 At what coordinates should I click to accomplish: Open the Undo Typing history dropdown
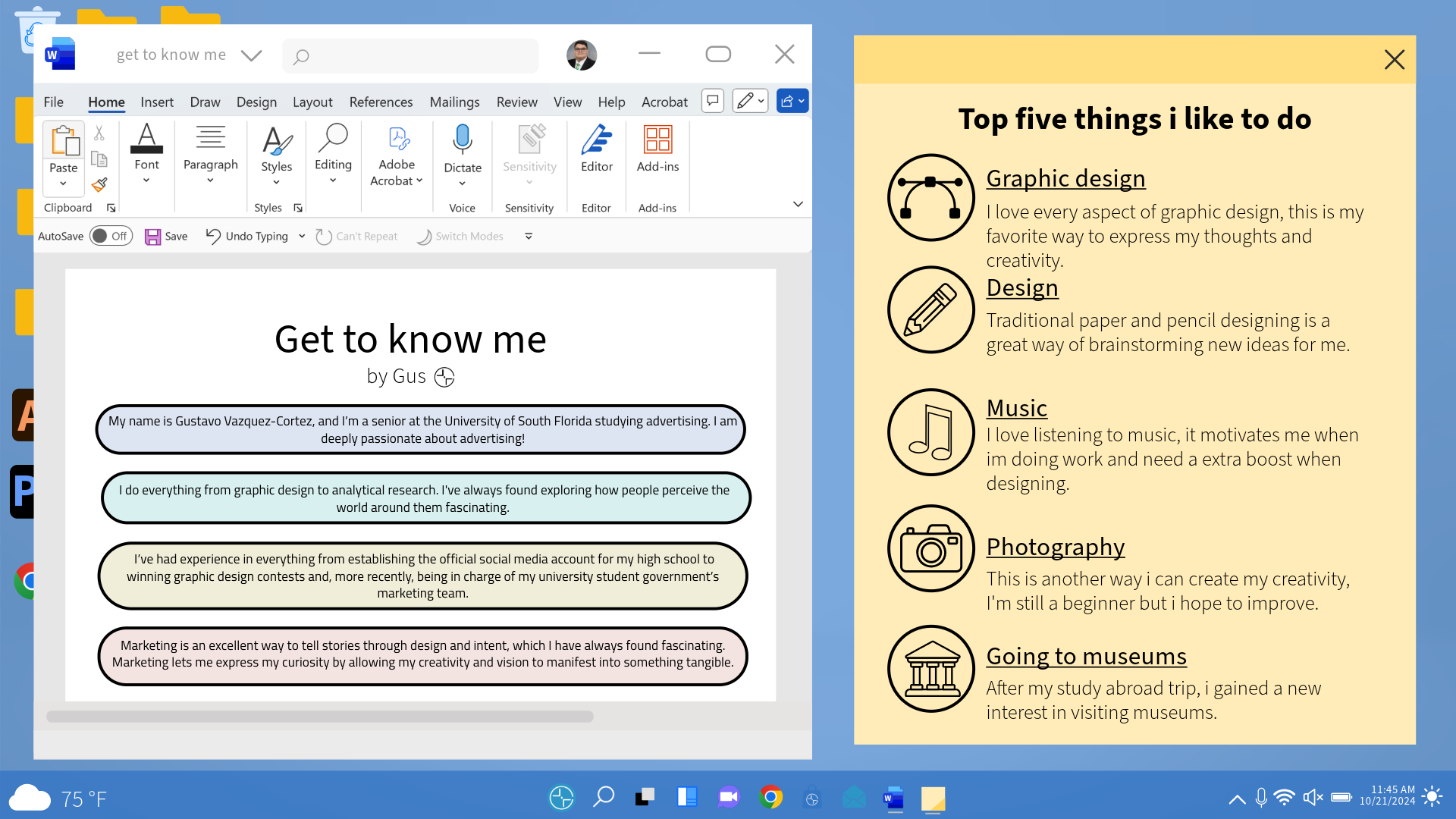click(302, 237)
